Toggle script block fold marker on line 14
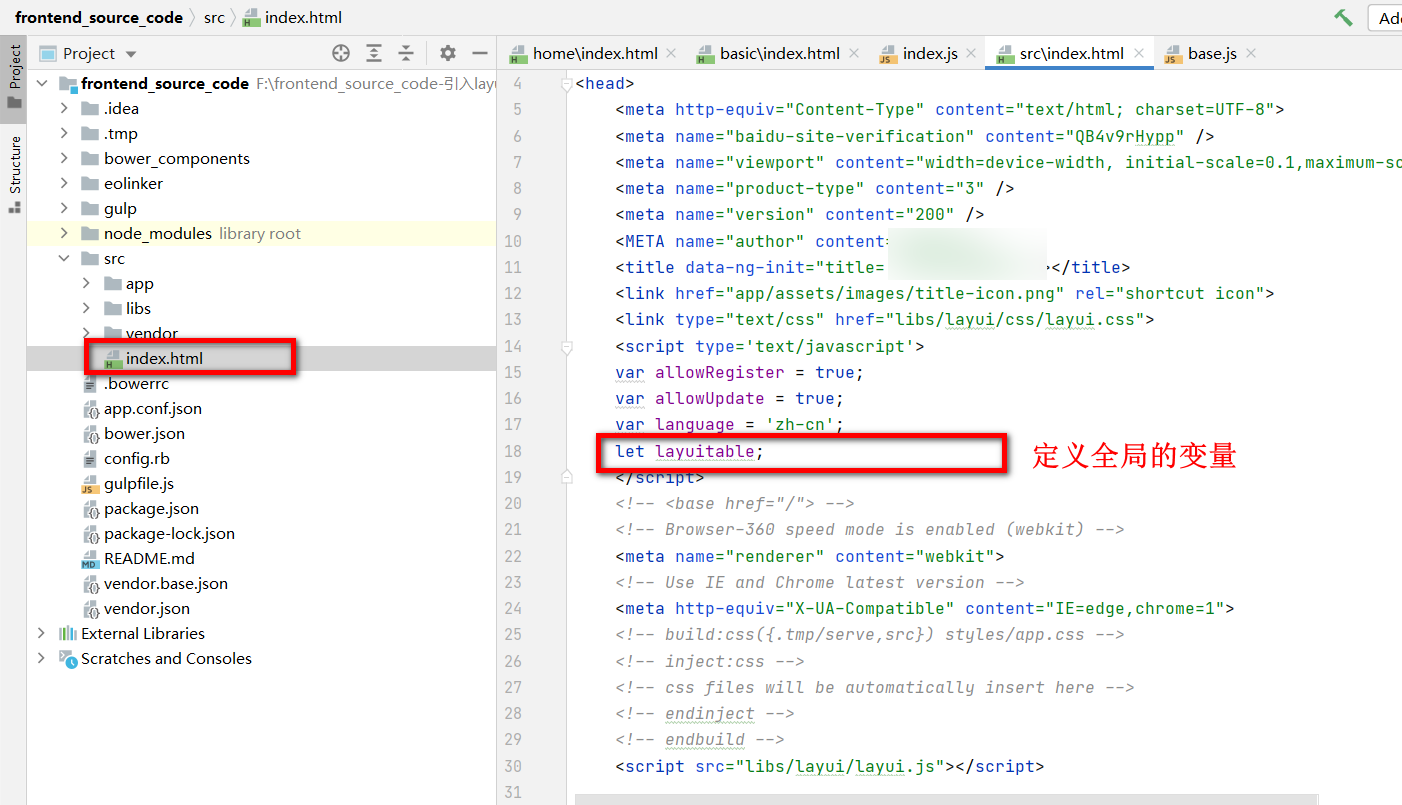 point(567,347)
